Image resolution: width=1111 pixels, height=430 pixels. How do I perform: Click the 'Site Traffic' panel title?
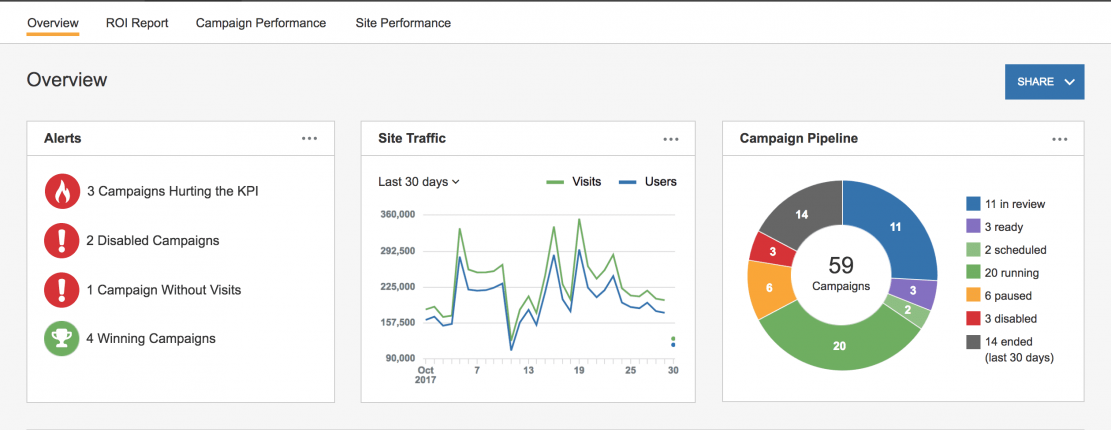412,139
